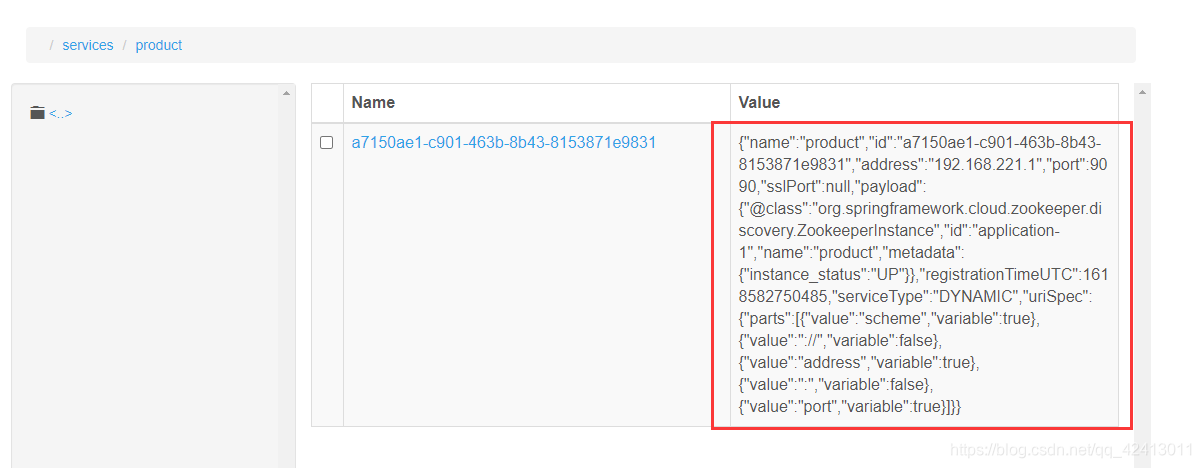Click the right table panel scroll-up arrow

[x=1143, y=94]
